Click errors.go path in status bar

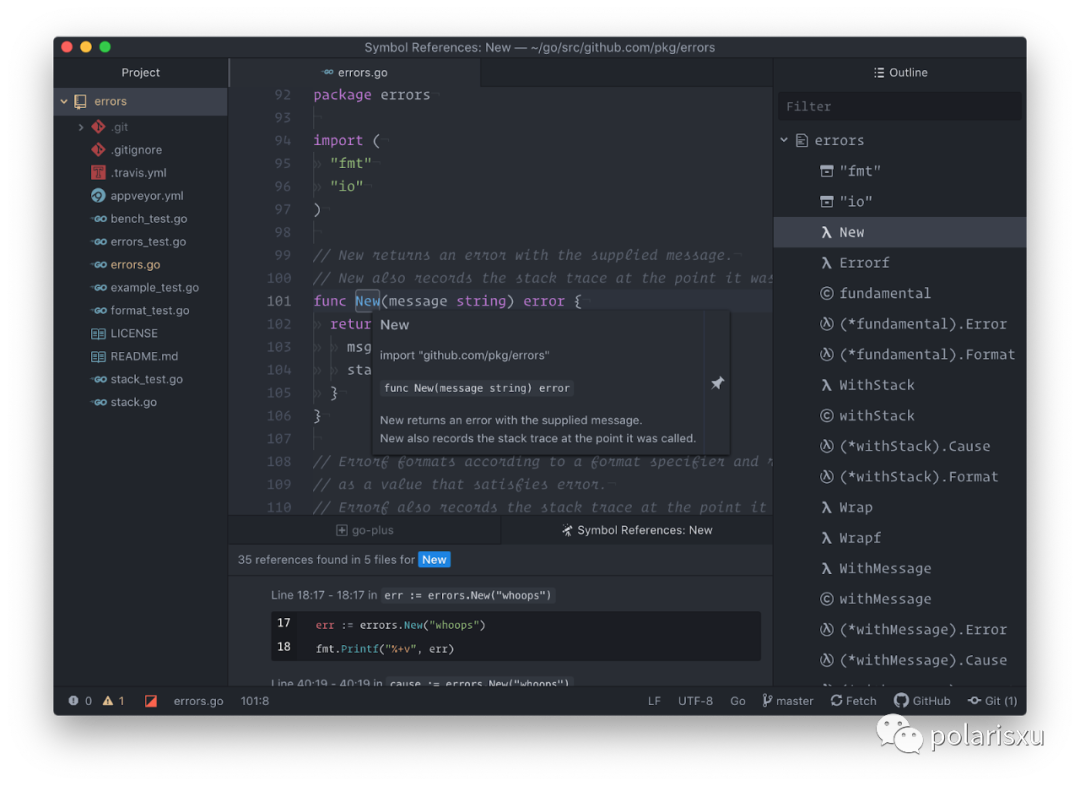pos(198,701)
